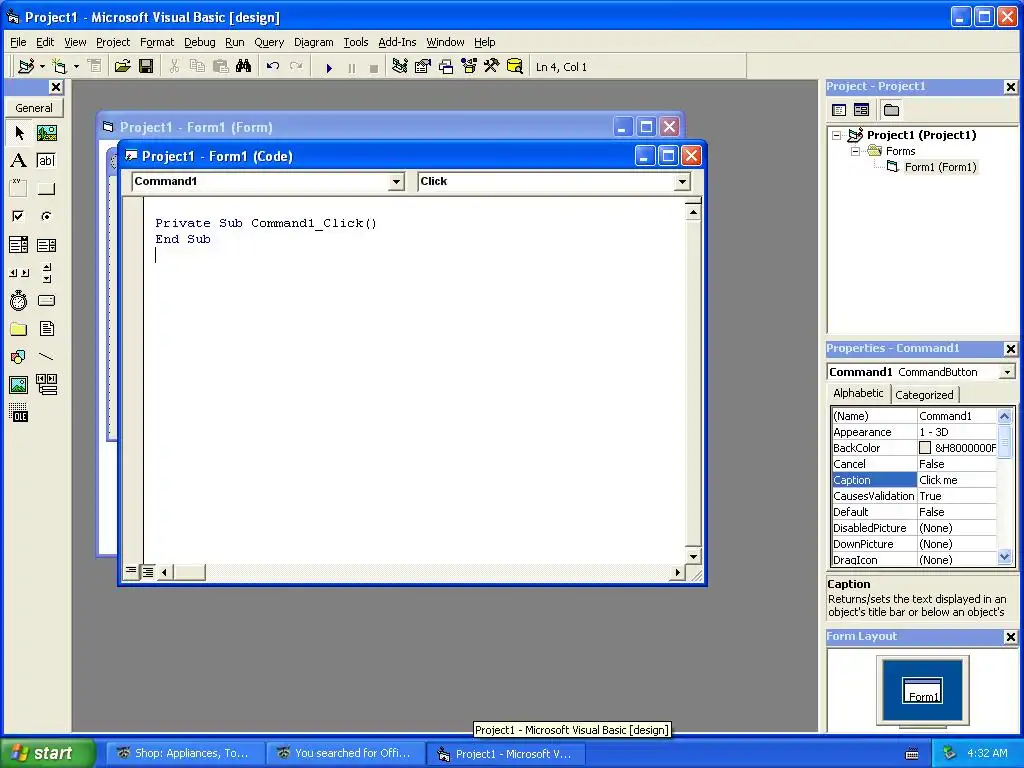Select the Frame control tool

[19, 189]
